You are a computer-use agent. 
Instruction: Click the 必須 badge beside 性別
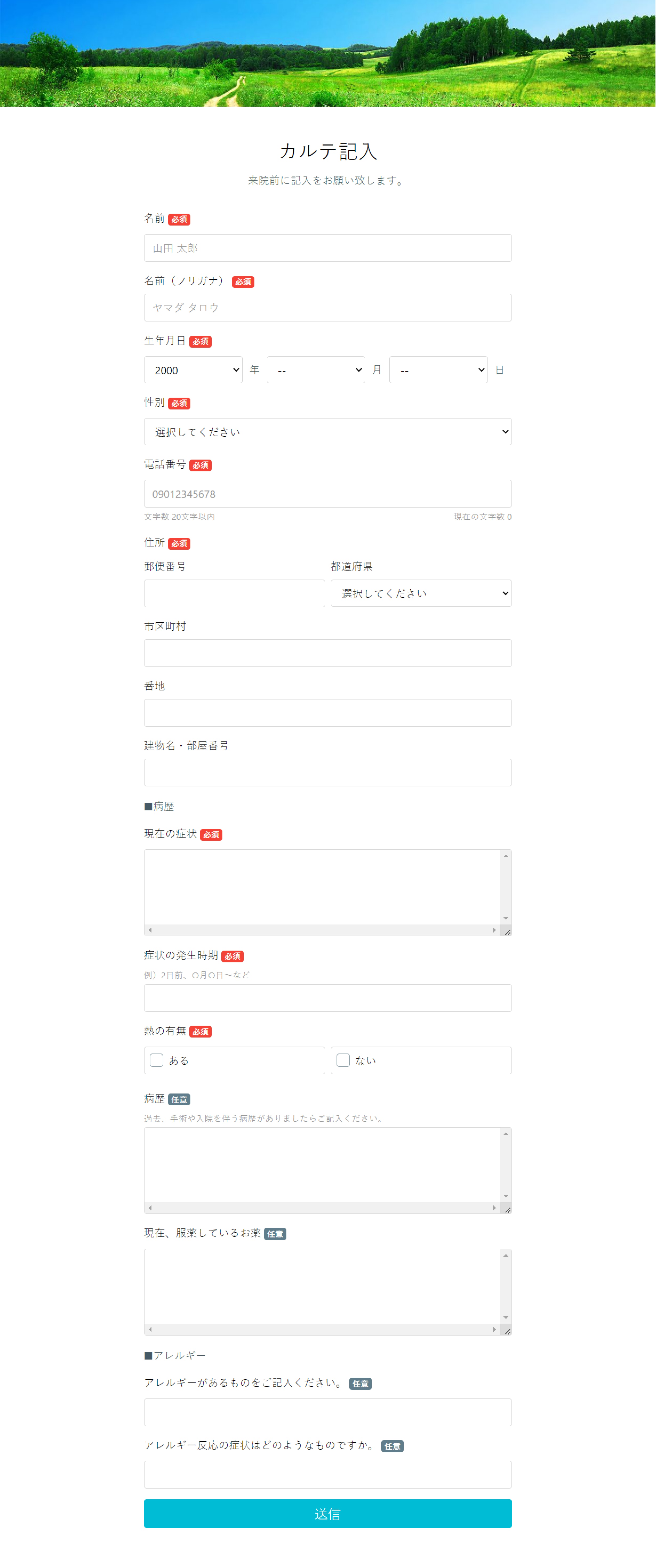coord(179,404)
